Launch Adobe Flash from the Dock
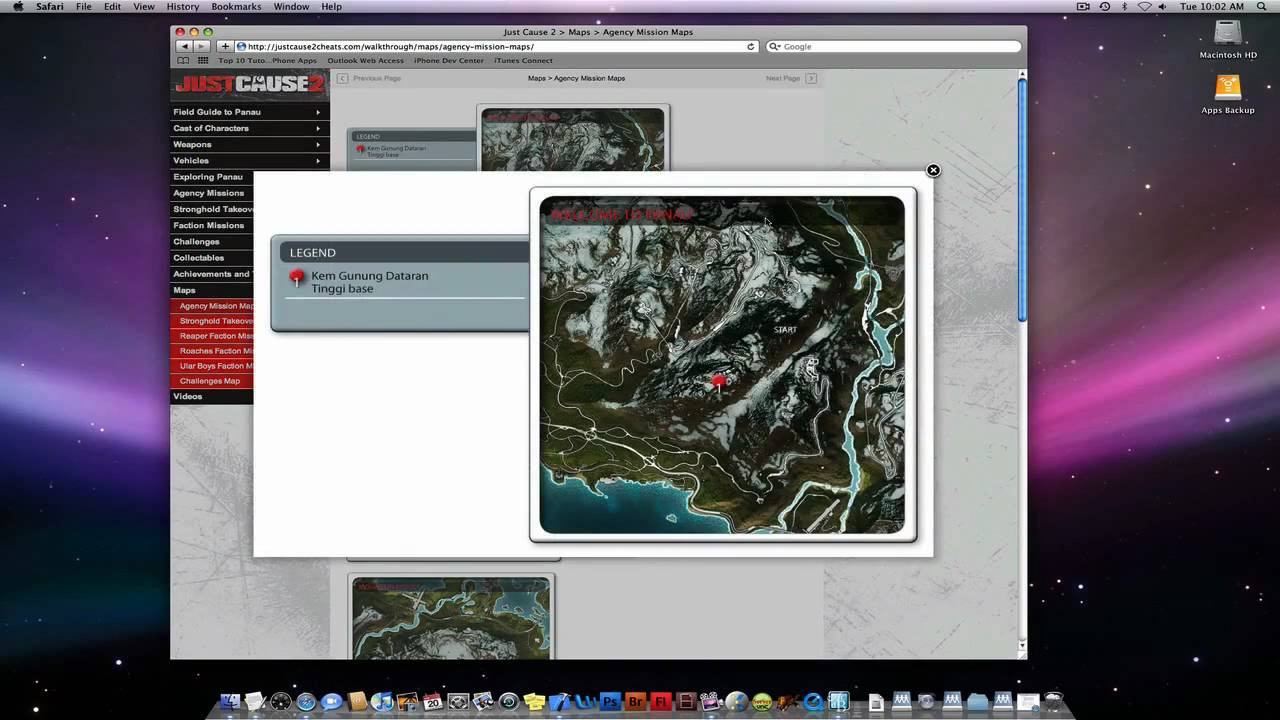Image resolution: width=1280 pixels, height=720 pixels. [x=661, y=702]
